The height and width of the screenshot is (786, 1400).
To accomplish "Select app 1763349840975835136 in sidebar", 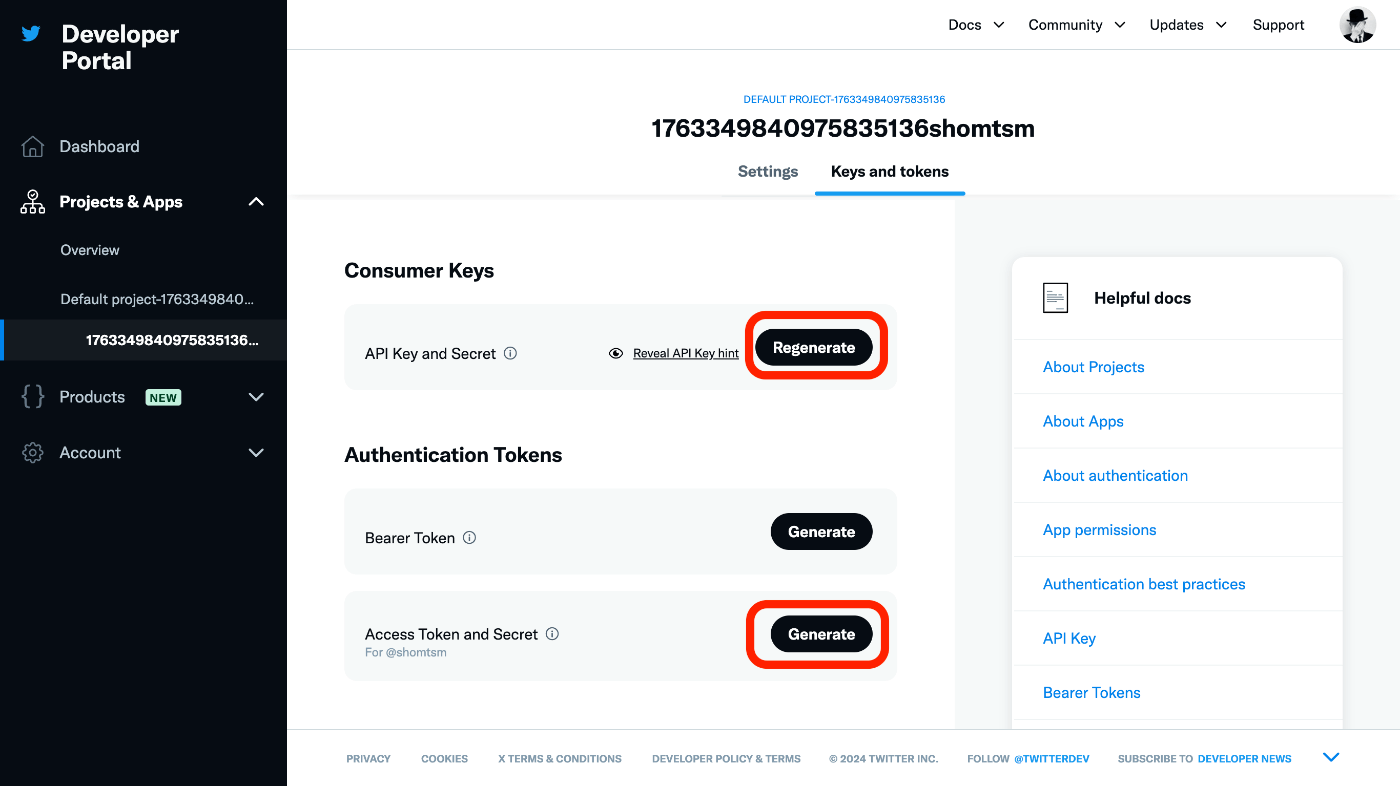I will click(172, 340).
